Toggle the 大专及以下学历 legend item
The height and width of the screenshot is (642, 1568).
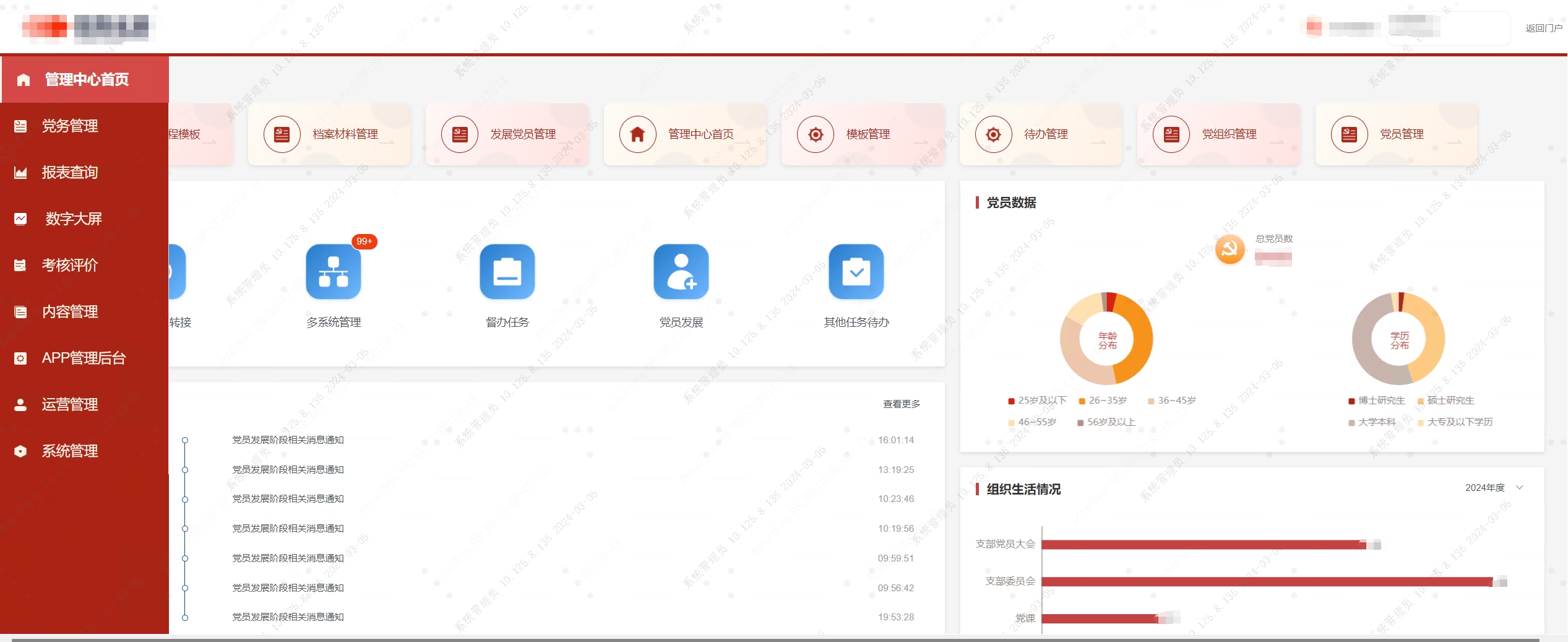click(1455, 423)
